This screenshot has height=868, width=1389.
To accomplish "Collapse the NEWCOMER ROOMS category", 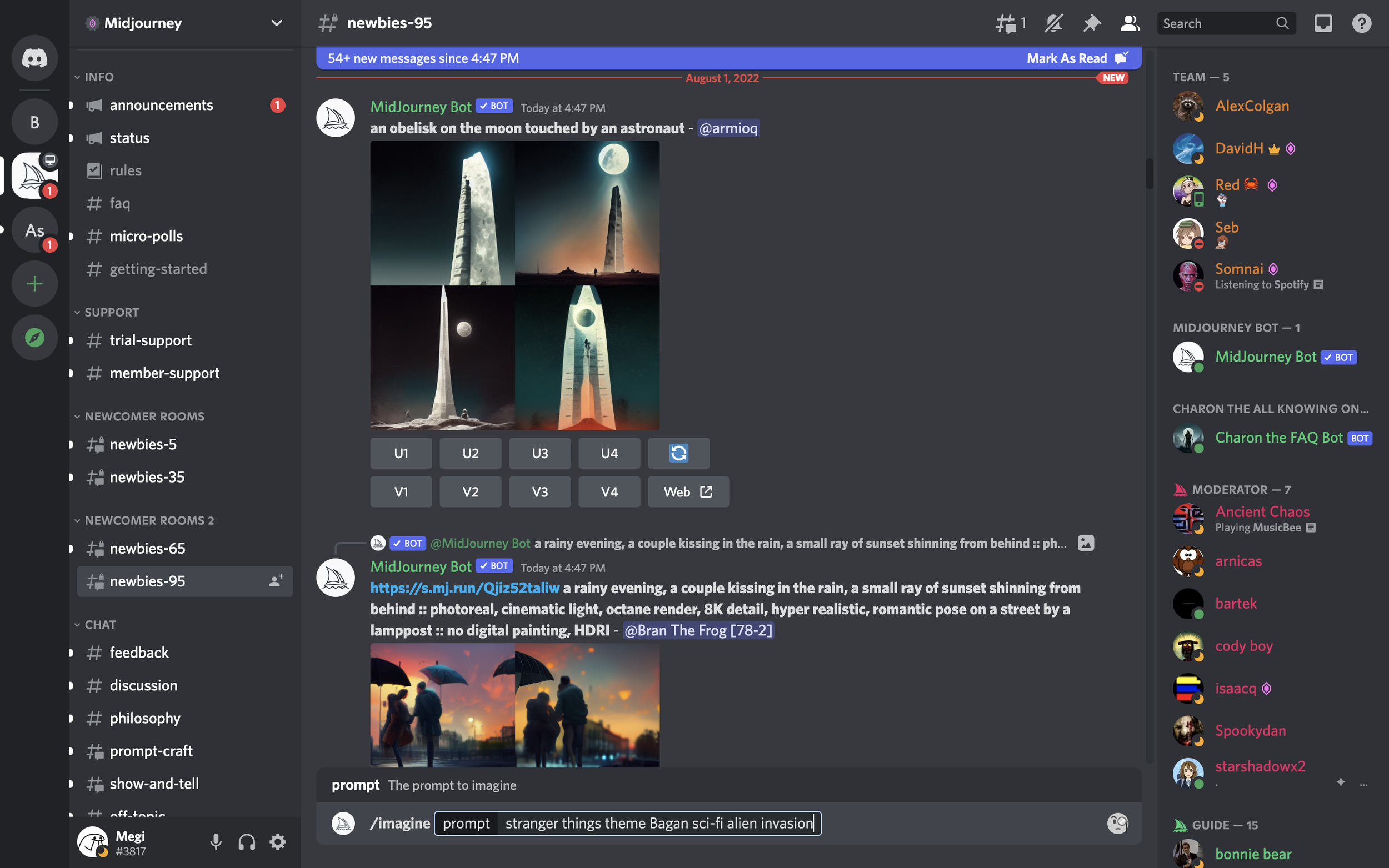I will pyautogui.click(x=144, y=416).
